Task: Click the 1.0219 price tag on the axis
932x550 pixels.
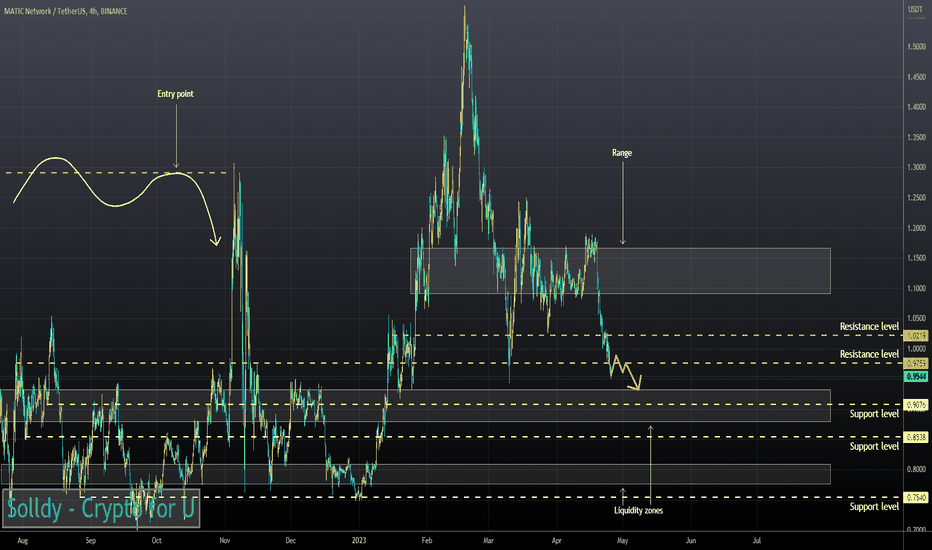Action: 916,336
